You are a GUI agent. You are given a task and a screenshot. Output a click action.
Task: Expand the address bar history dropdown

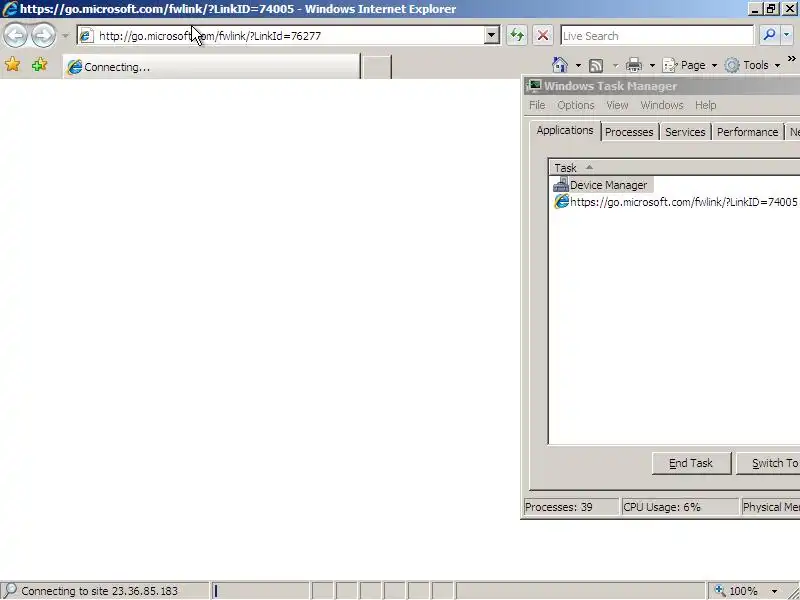(492, 36)
